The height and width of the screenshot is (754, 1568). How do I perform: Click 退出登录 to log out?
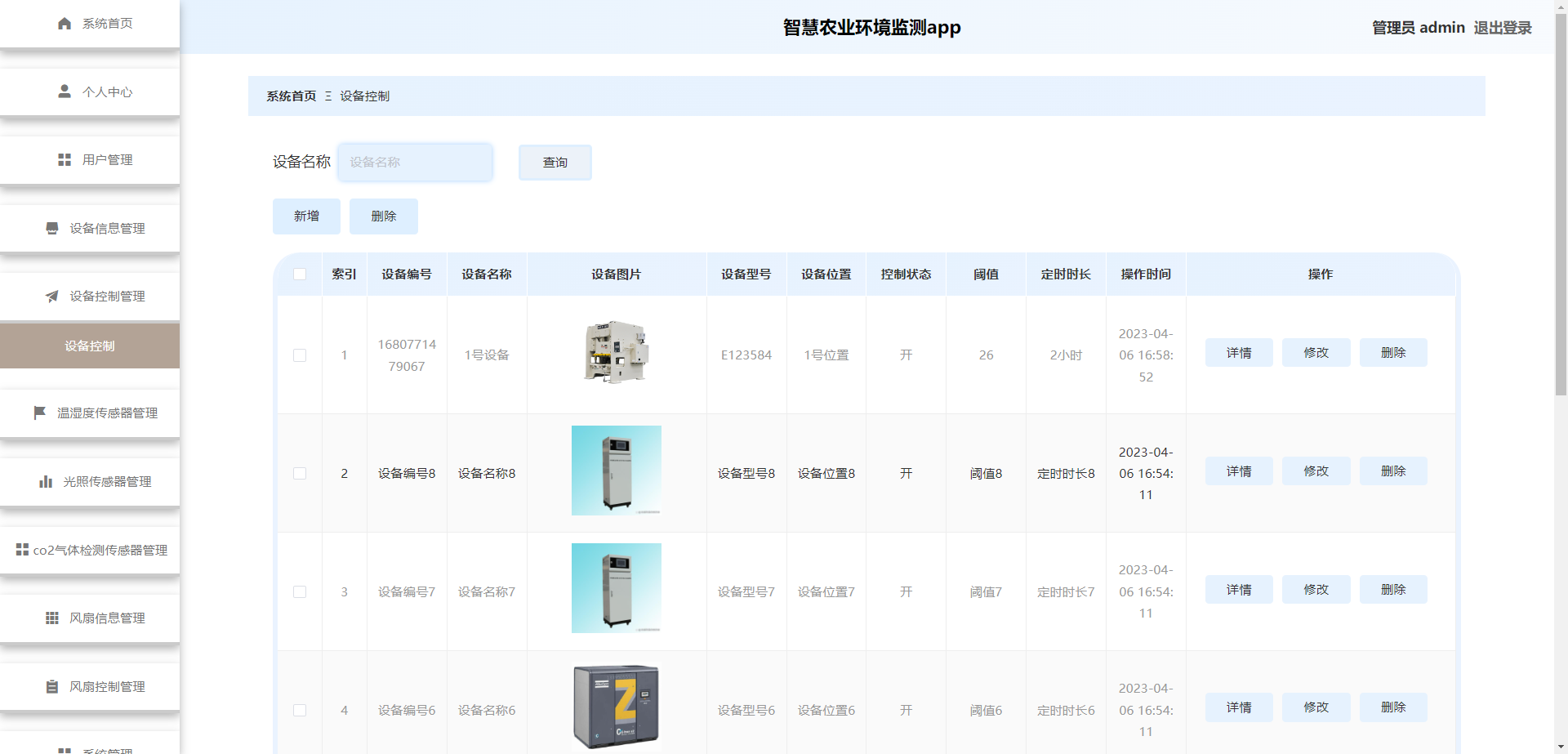point(1503,27)
